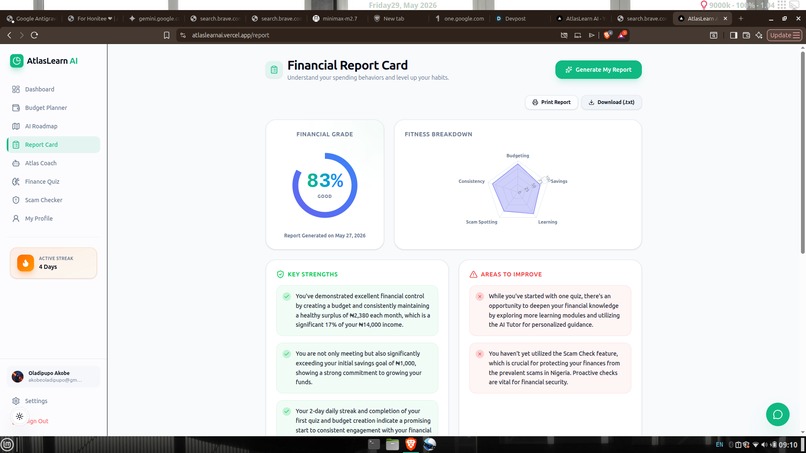Click the 'Consistency' chart axis label

pos(471,181)
